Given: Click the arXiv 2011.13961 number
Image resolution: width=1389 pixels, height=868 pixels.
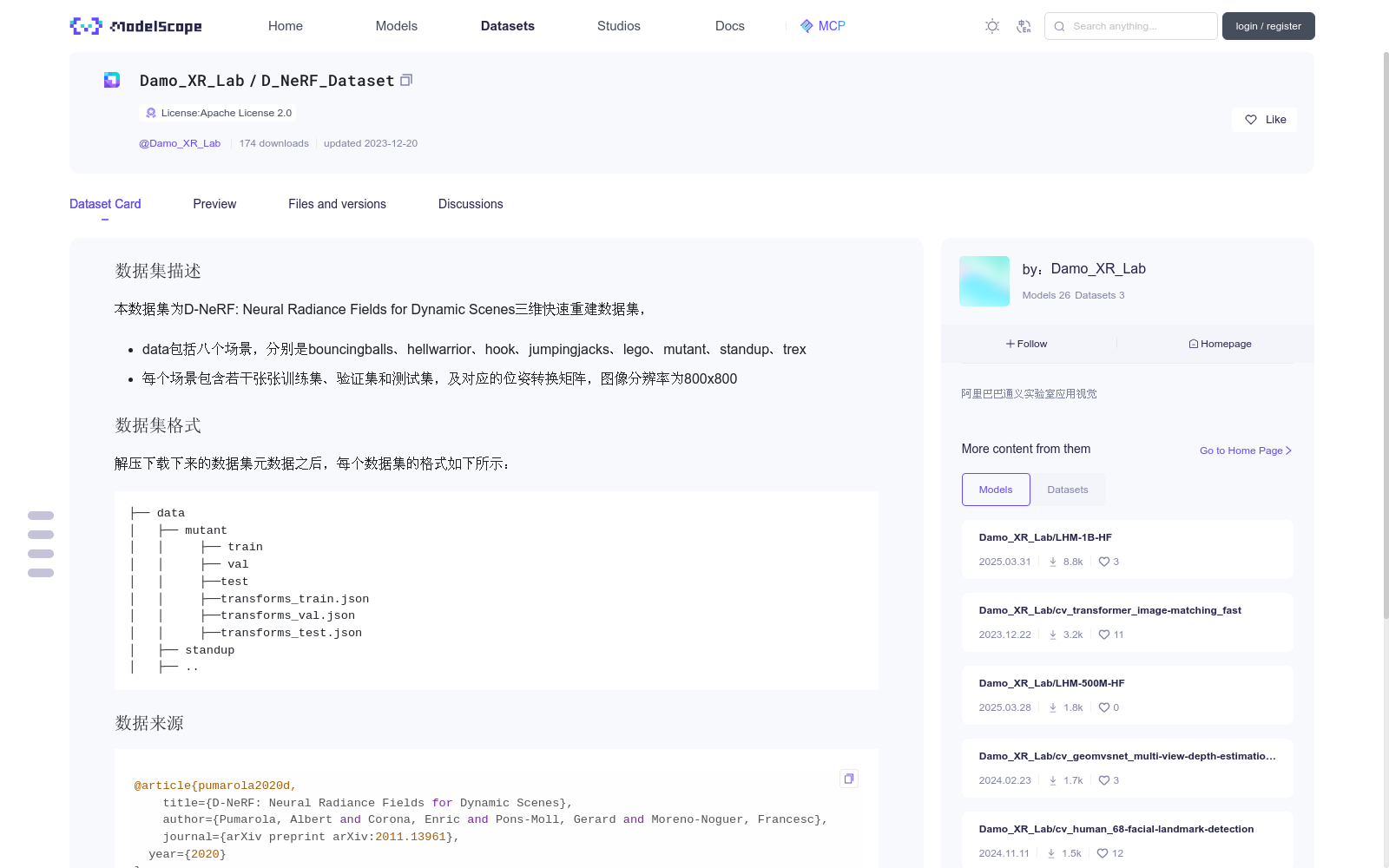Looking at the screenshot, I should (x=411, y=837).
